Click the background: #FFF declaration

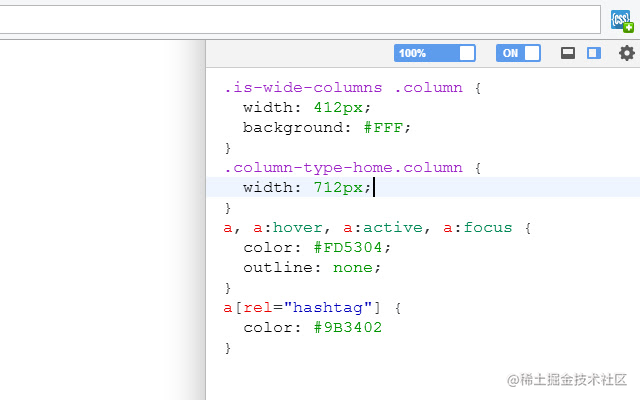tap(327, 128)
